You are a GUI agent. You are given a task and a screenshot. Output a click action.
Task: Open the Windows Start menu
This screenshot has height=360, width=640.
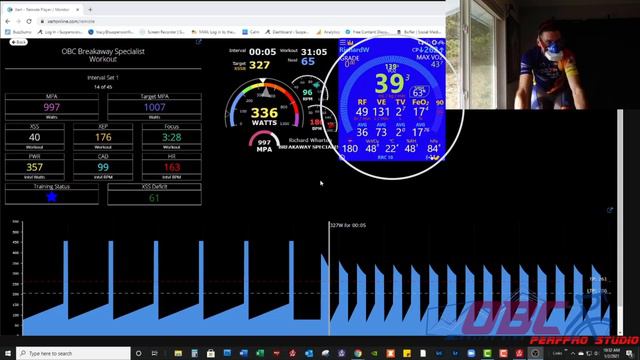(x=8, y=353)
